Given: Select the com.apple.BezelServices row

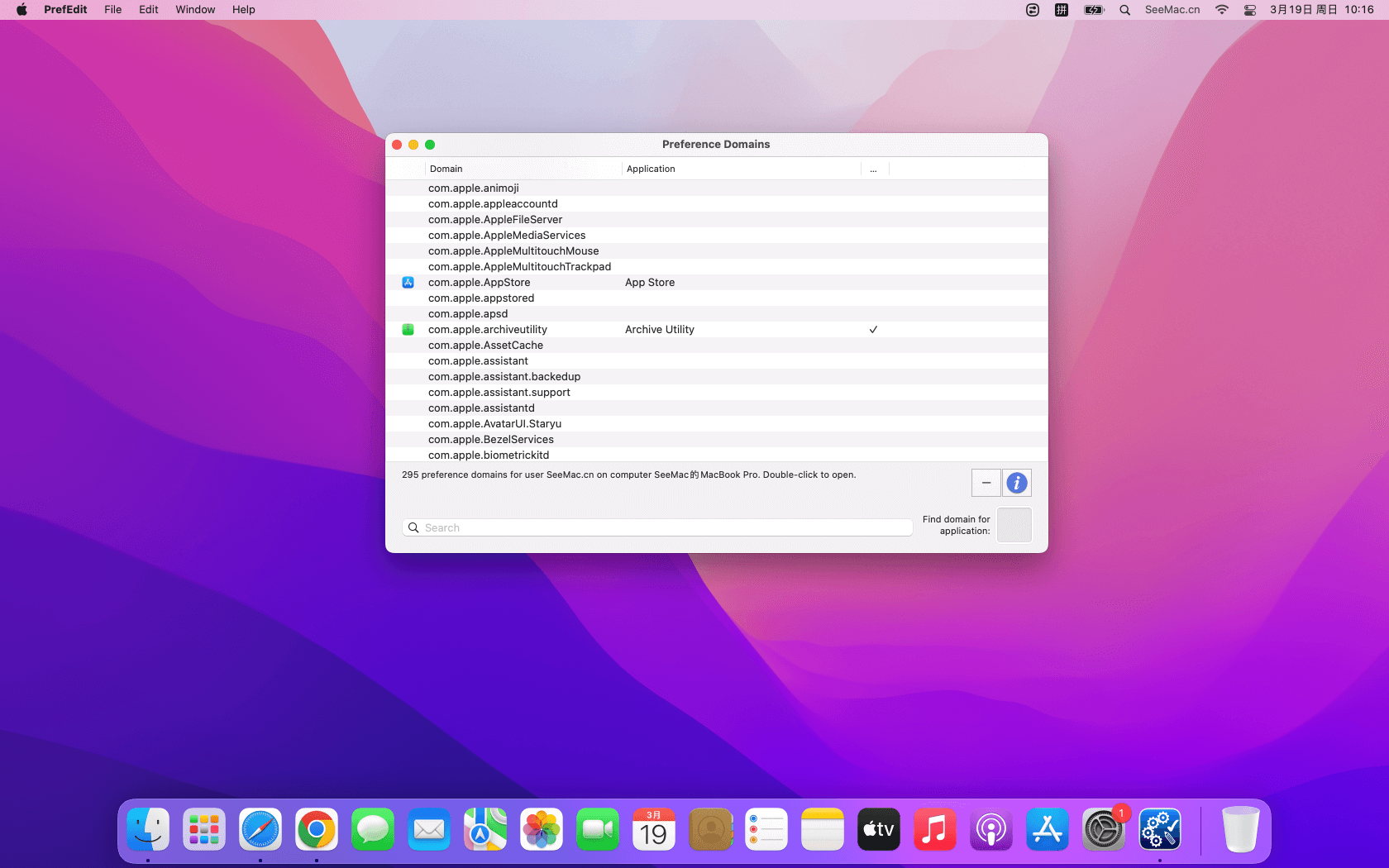Looking at the screenshot, I should 716,440.
